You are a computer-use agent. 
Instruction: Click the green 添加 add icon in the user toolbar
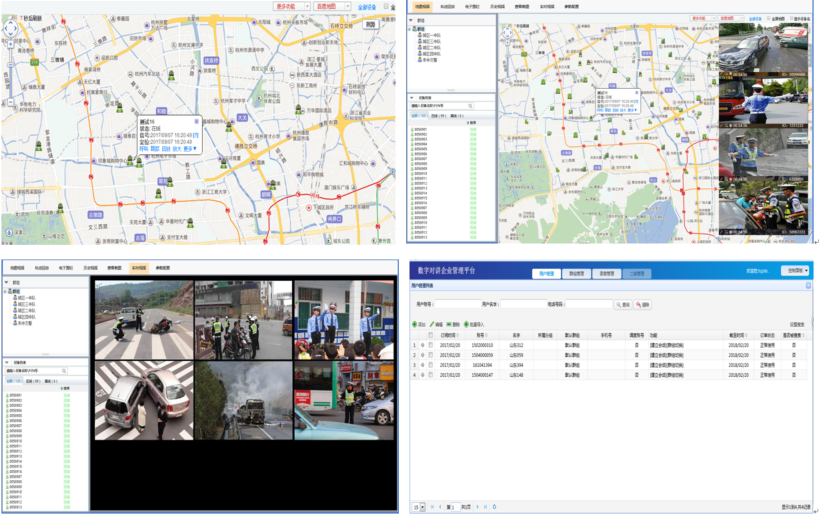416,324
